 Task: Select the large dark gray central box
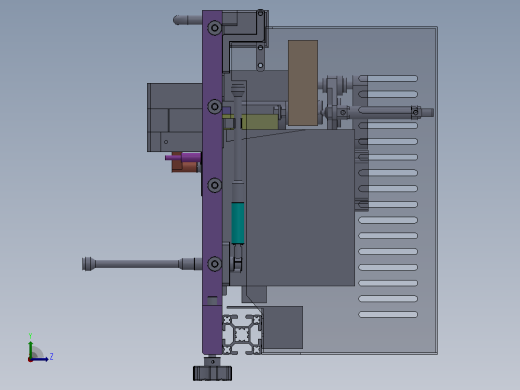(300, 207)
